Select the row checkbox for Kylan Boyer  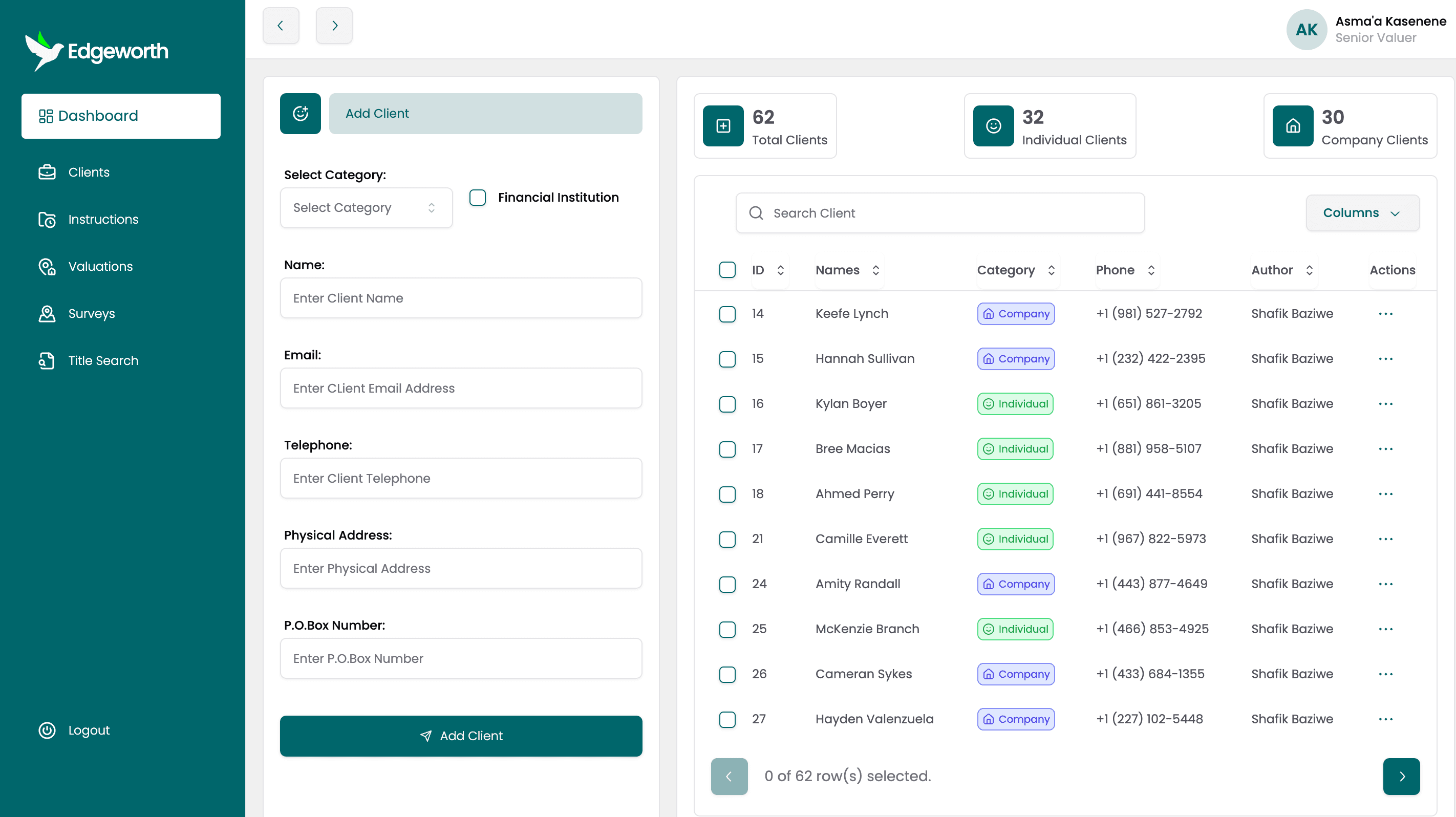pos(727,404)
